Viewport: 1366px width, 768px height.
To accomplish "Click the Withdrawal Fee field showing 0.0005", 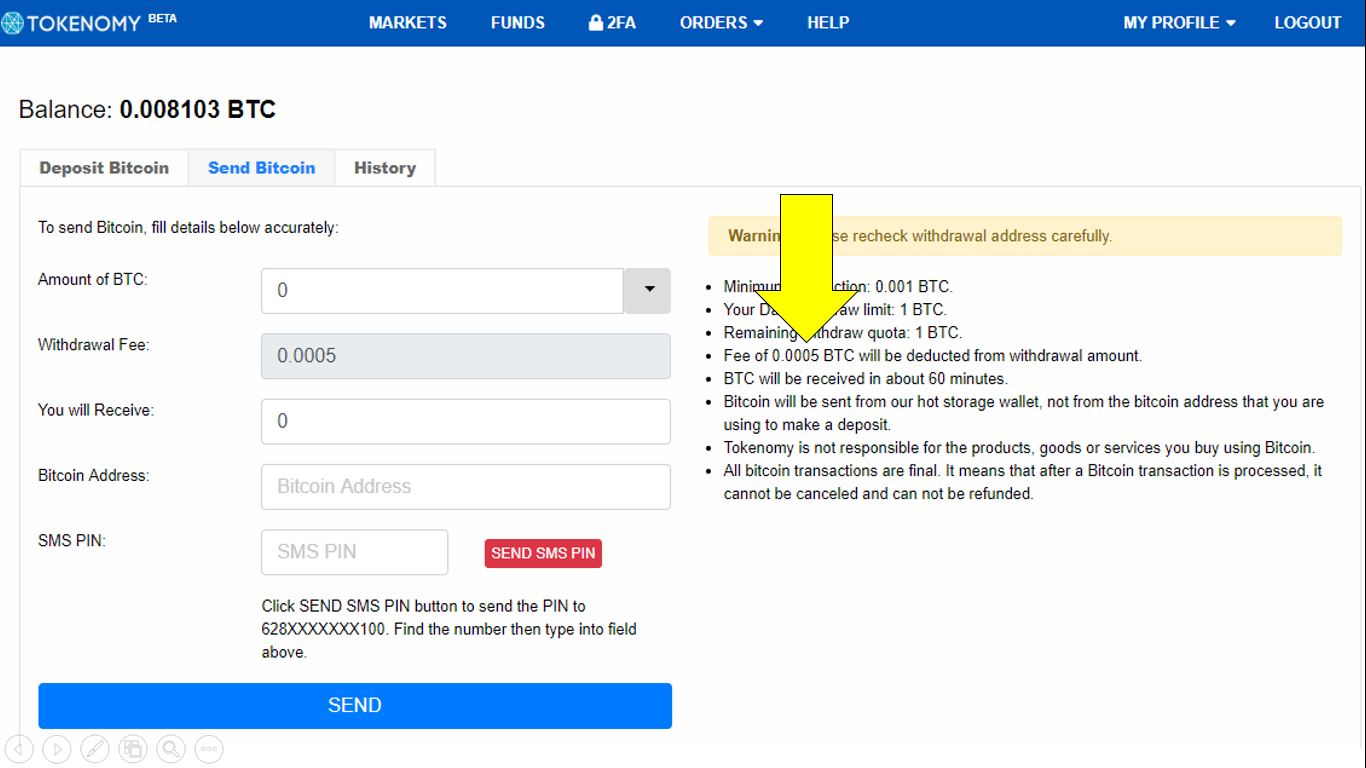I will 466,356.
